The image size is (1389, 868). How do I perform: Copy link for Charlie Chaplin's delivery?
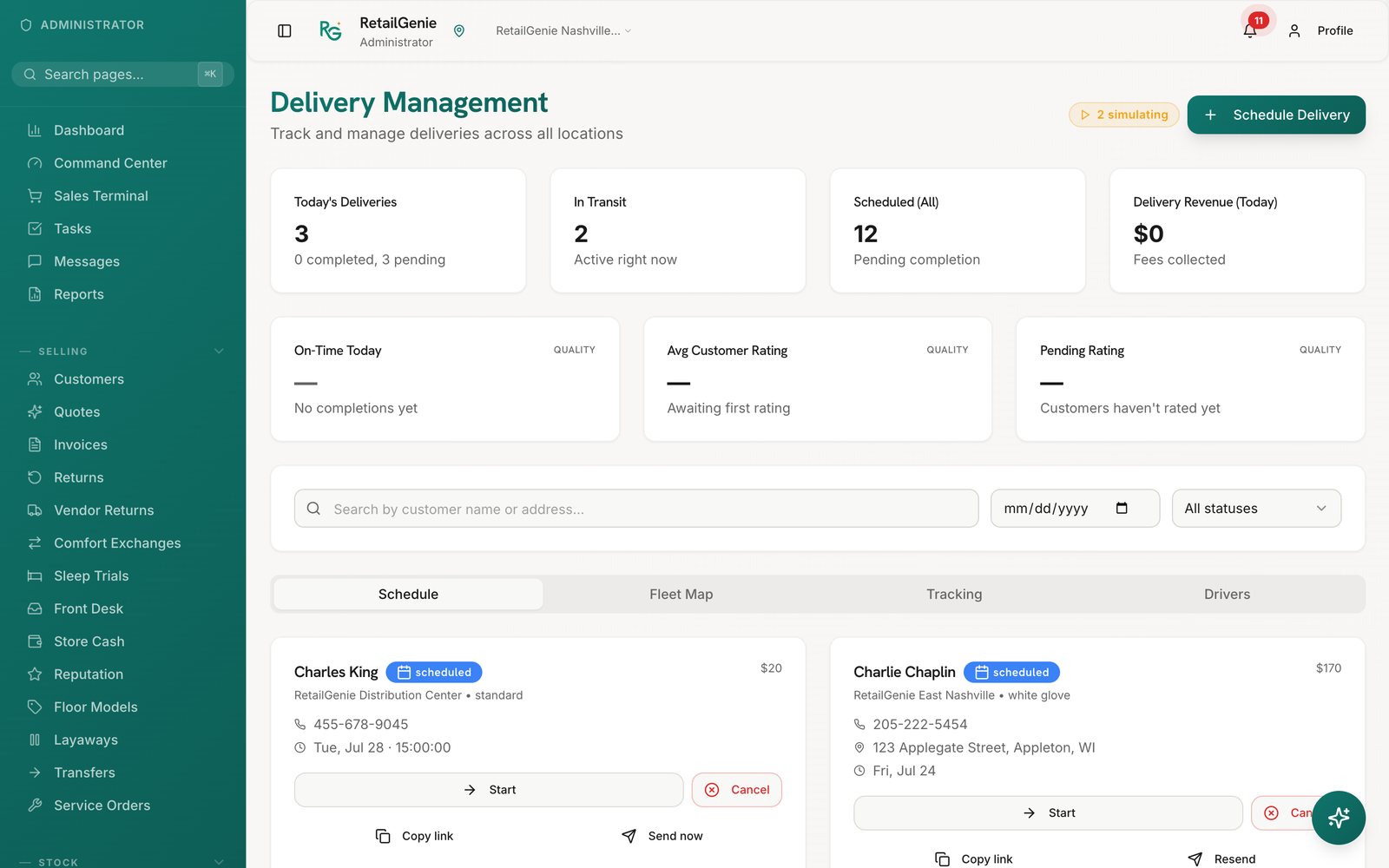[x=973, y=859]
